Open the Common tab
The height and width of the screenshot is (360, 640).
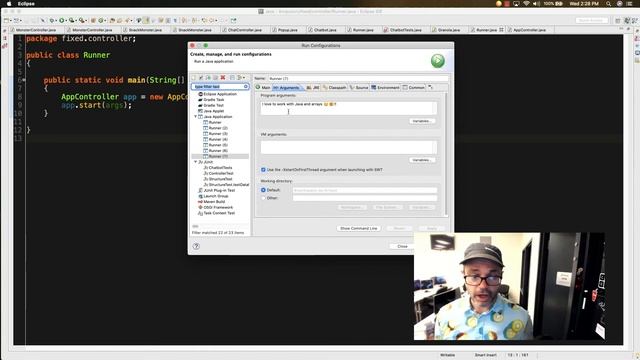(x=414, y=87)
